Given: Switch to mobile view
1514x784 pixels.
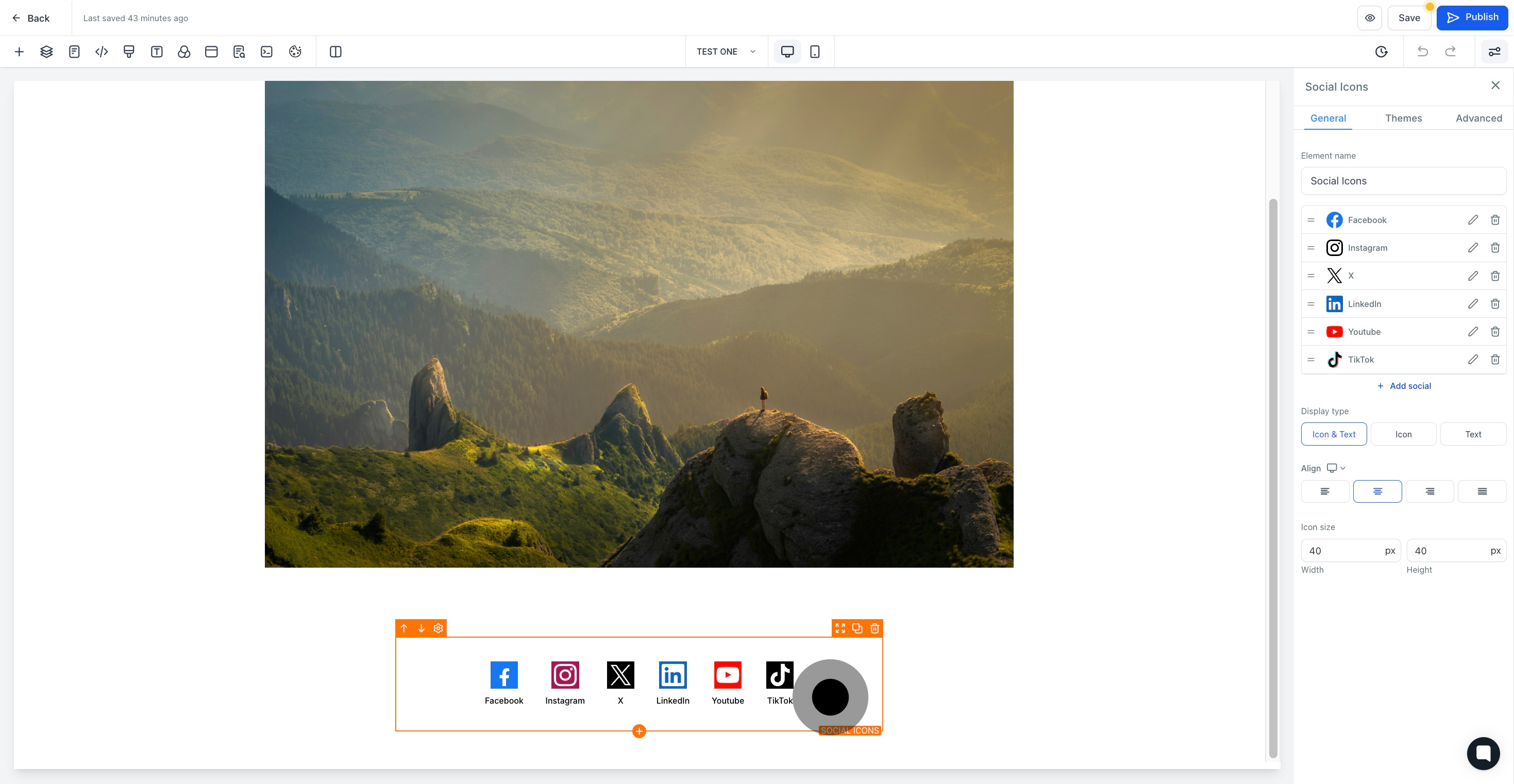Looking at the screenshot, I should tap(815, 52).
